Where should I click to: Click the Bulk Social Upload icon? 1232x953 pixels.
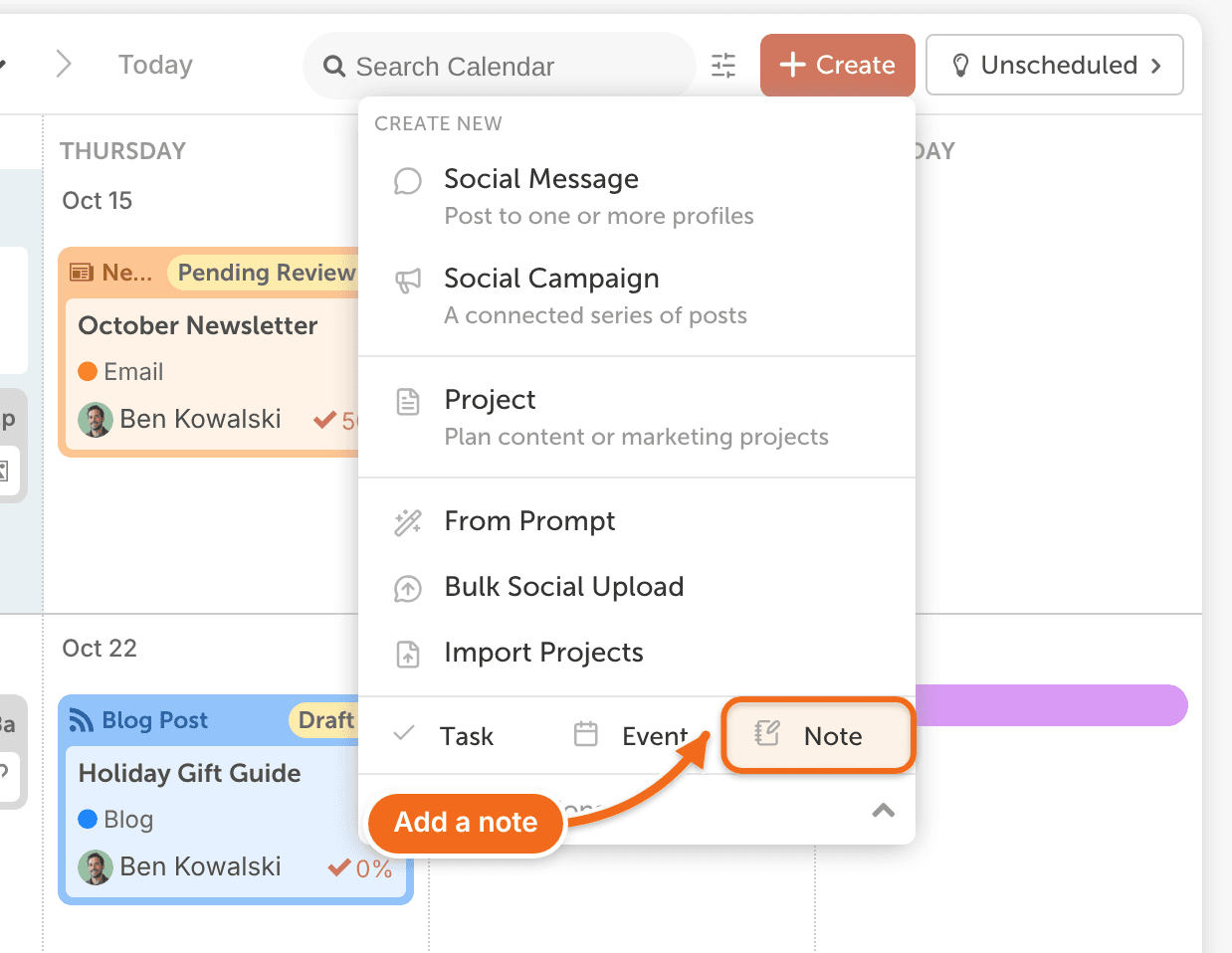(x=408, y=588)
